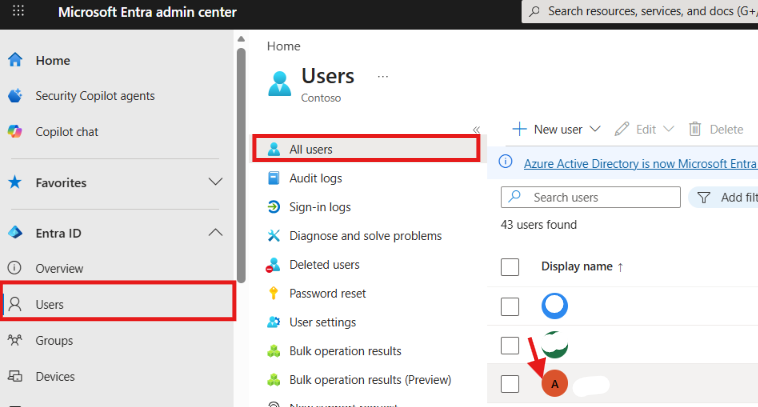Click the orange A user avatar

tap(554, 384)
